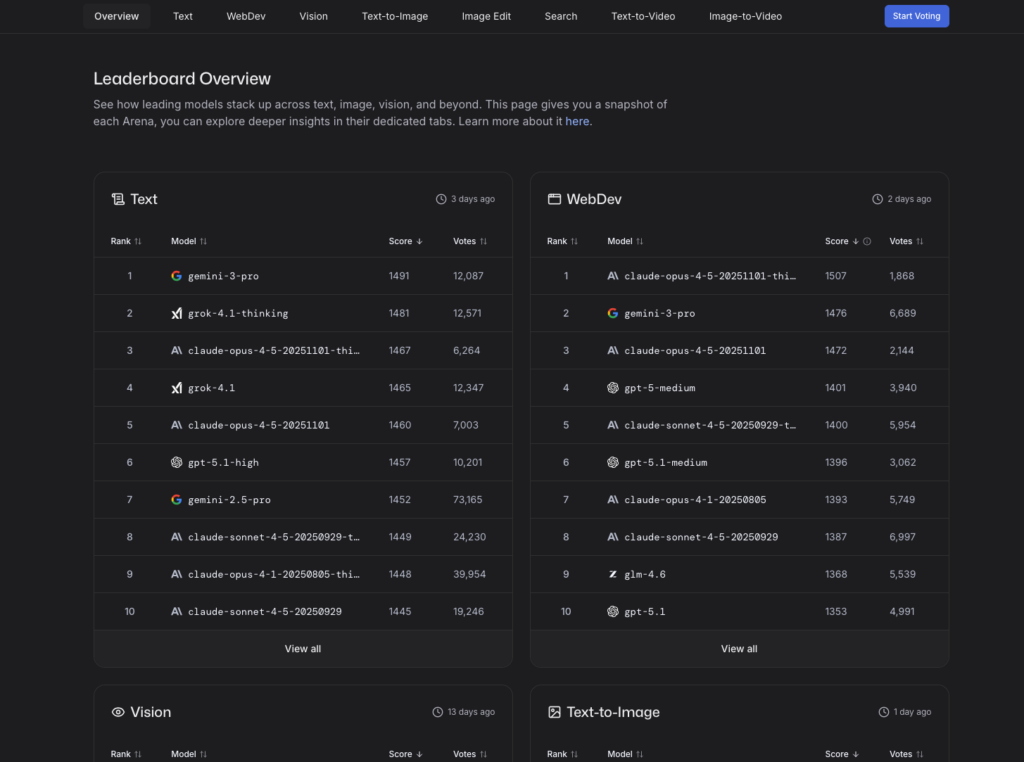Click the eye icon in the Vision panel header

118,711
